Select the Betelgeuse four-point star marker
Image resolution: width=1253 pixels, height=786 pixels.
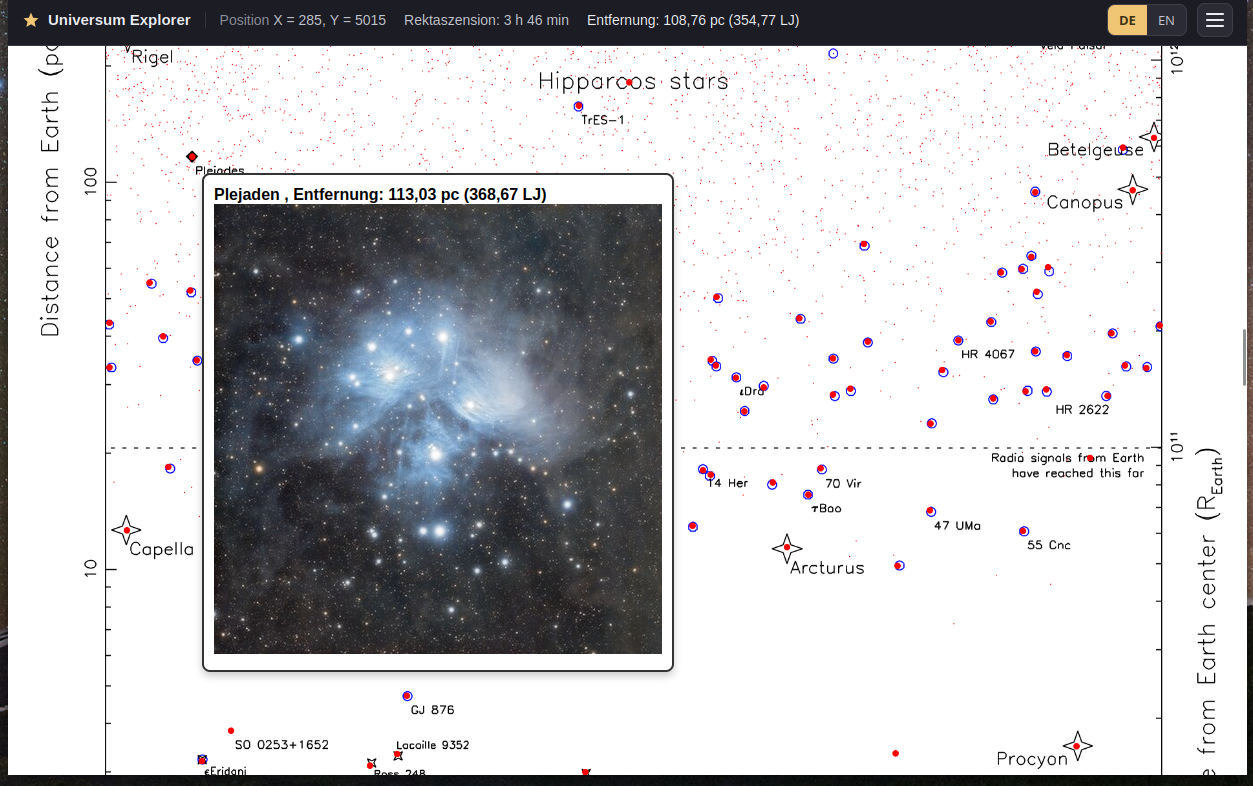click(x=1153, y=138)
